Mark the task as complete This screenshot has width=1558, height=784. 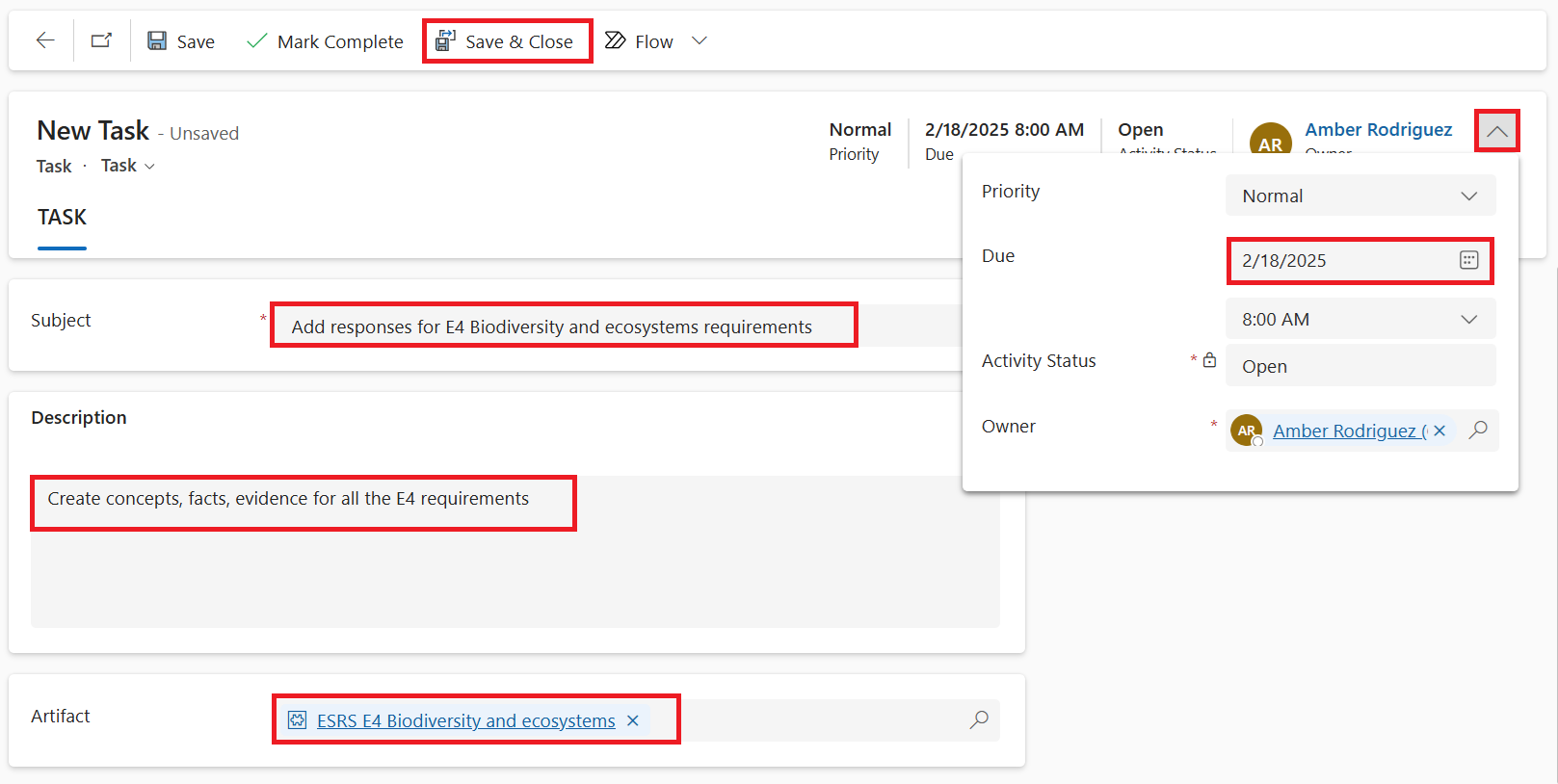coord(325,41)
